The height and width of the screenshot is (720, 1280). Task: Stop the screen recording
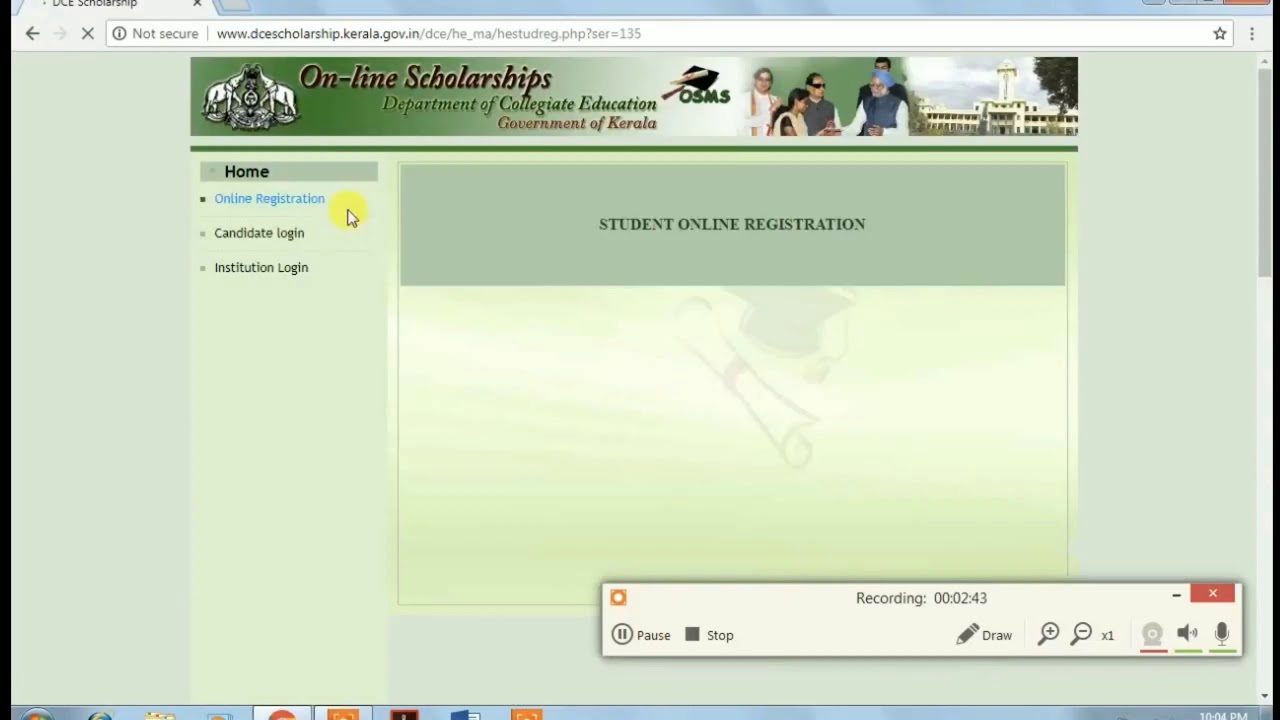(709, 635)
